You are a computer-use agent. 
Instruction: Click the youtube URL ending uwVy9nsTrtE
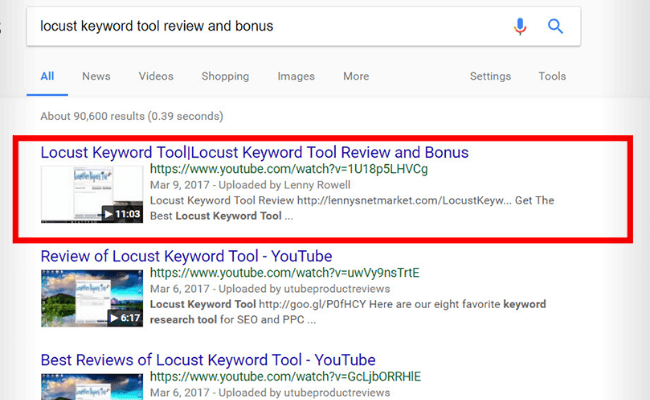pyautogui.click(x=284, y=273)
